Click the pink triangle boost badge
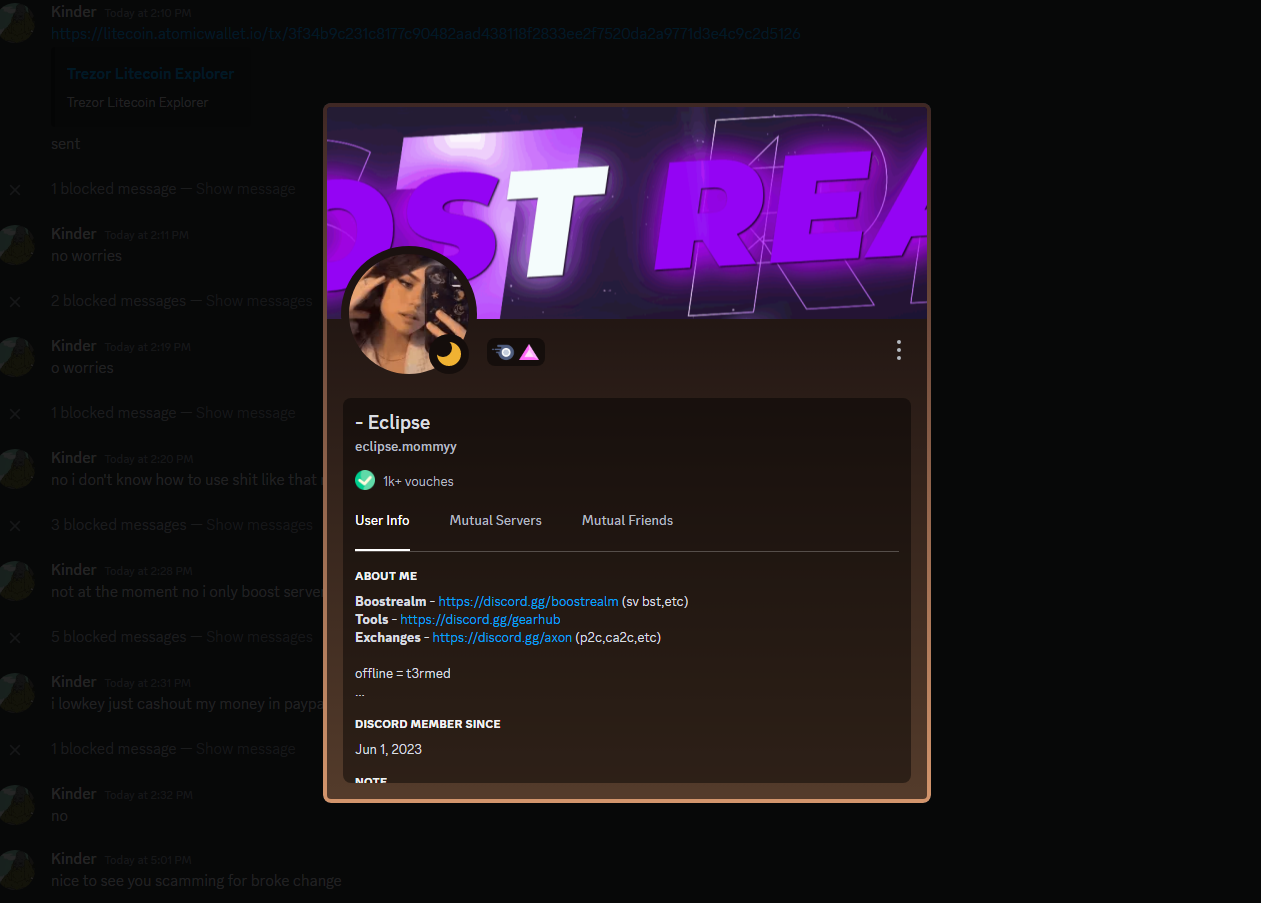The image size is (1261, 903). (x=529, y=352)
